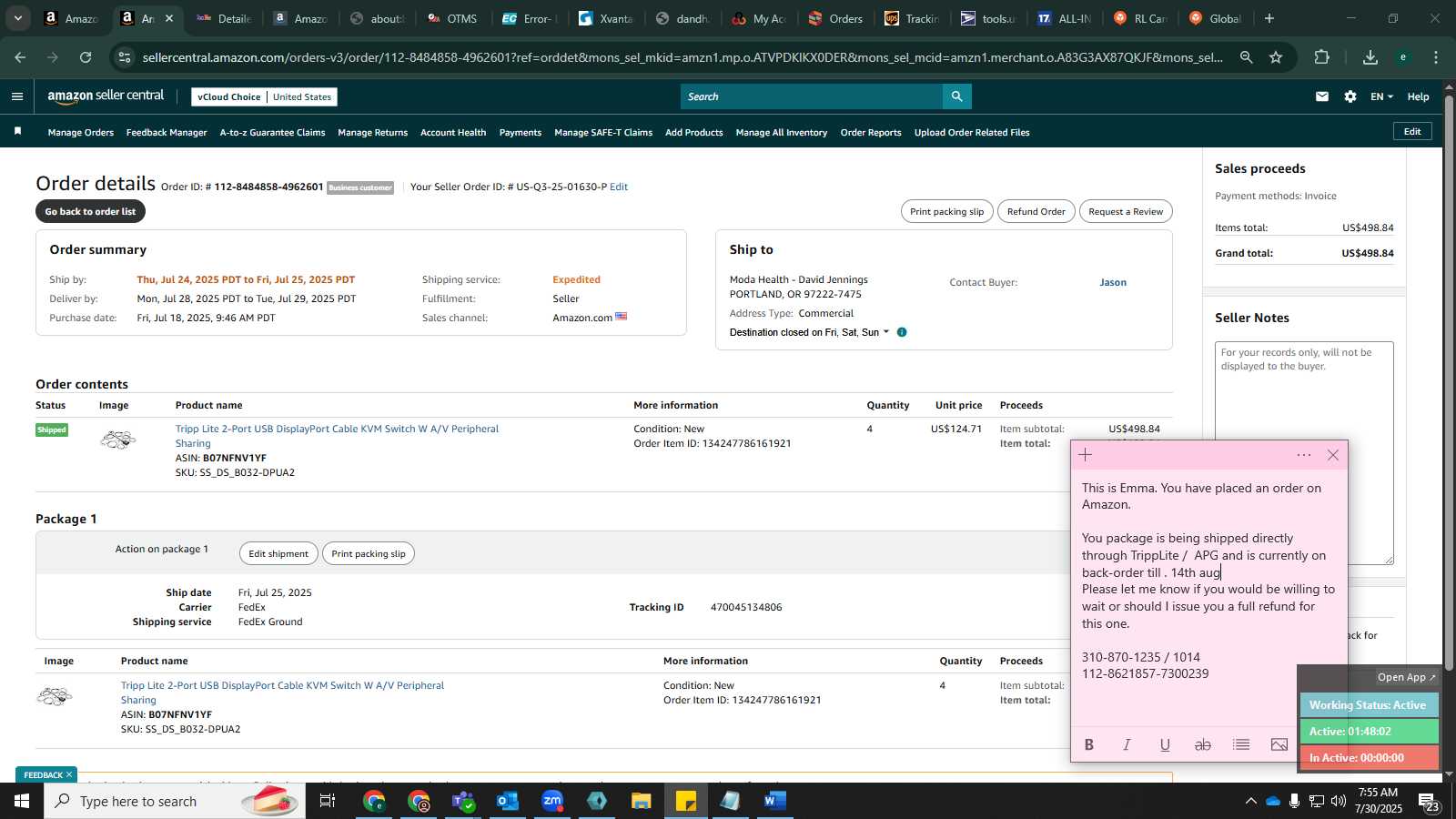Viewport: 1456px width, 819px height.
Task: Open the settings gear icon
Action: coord(1350,96)
